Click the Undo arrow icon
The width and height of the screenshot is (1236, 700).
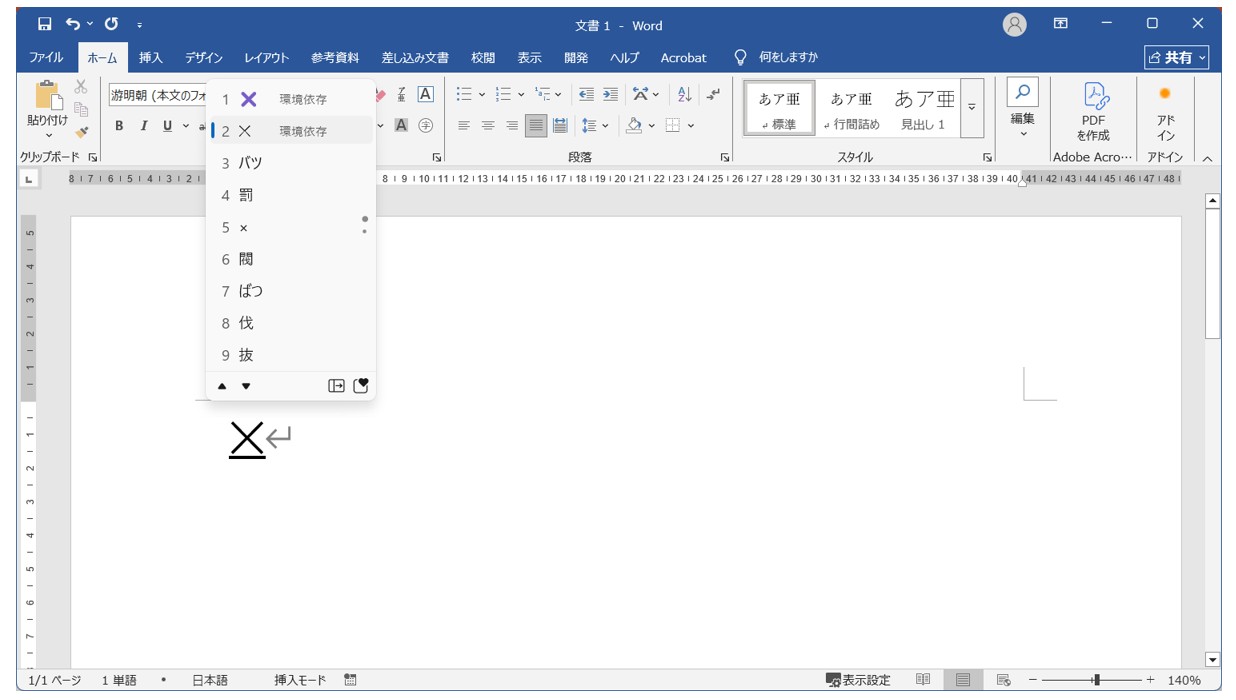[73, 24]
